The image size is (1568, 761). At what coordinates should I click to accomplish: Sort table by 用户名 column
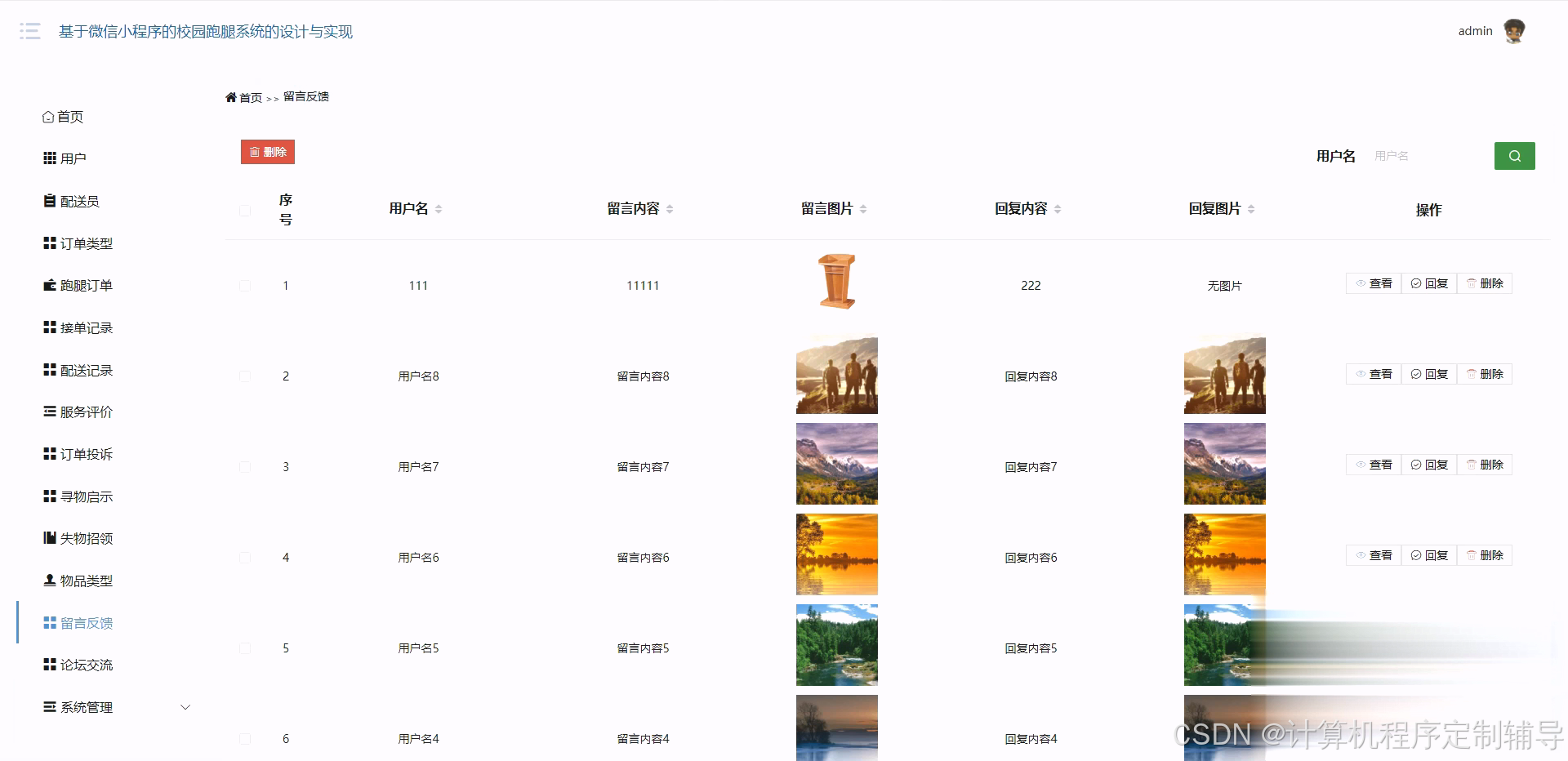click(x=439, y=208)
